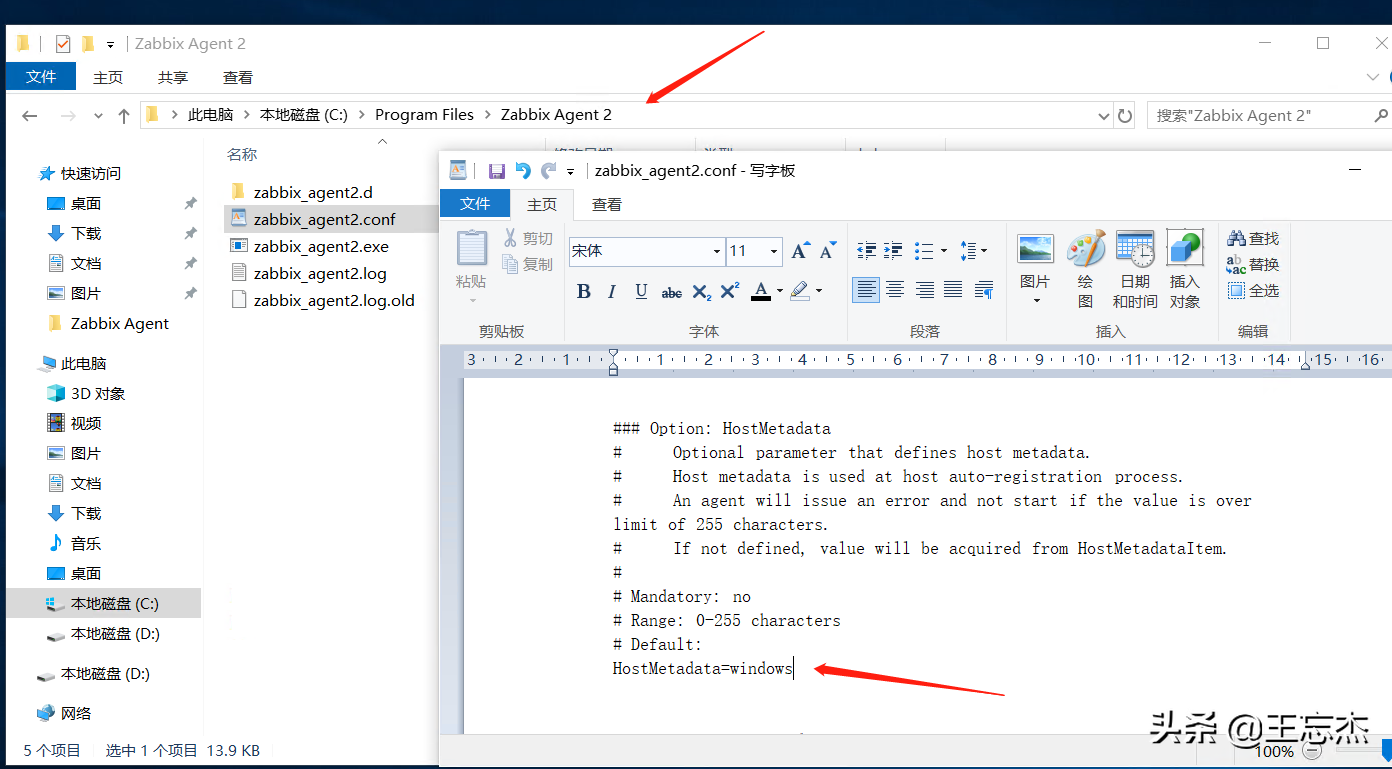1392x769 pixels.
Task: Justify paragraph text
Action: click(953, 290)
